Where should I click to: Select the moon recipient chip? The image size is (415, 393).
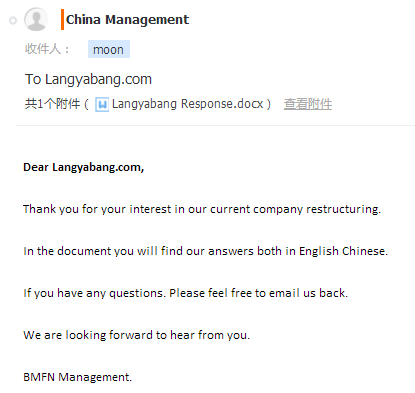click(109, 49)
